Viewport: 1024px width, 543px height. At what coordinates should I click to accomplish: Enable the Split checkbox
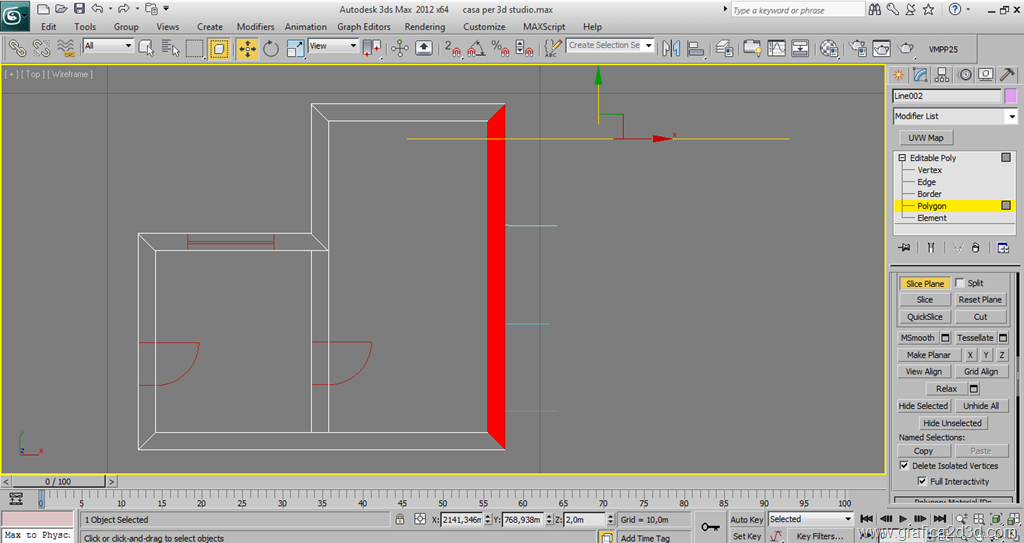pos(961,283)
